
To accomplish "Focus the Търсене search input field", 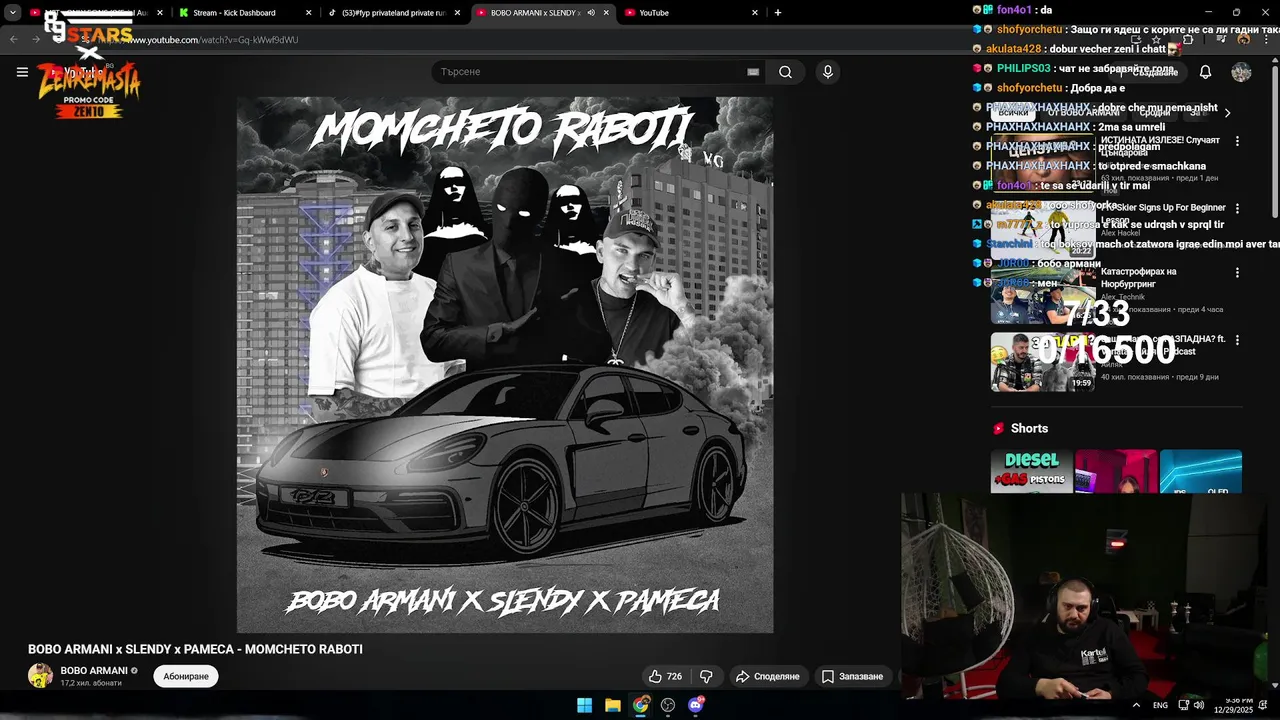I will (x=590, y=72).
